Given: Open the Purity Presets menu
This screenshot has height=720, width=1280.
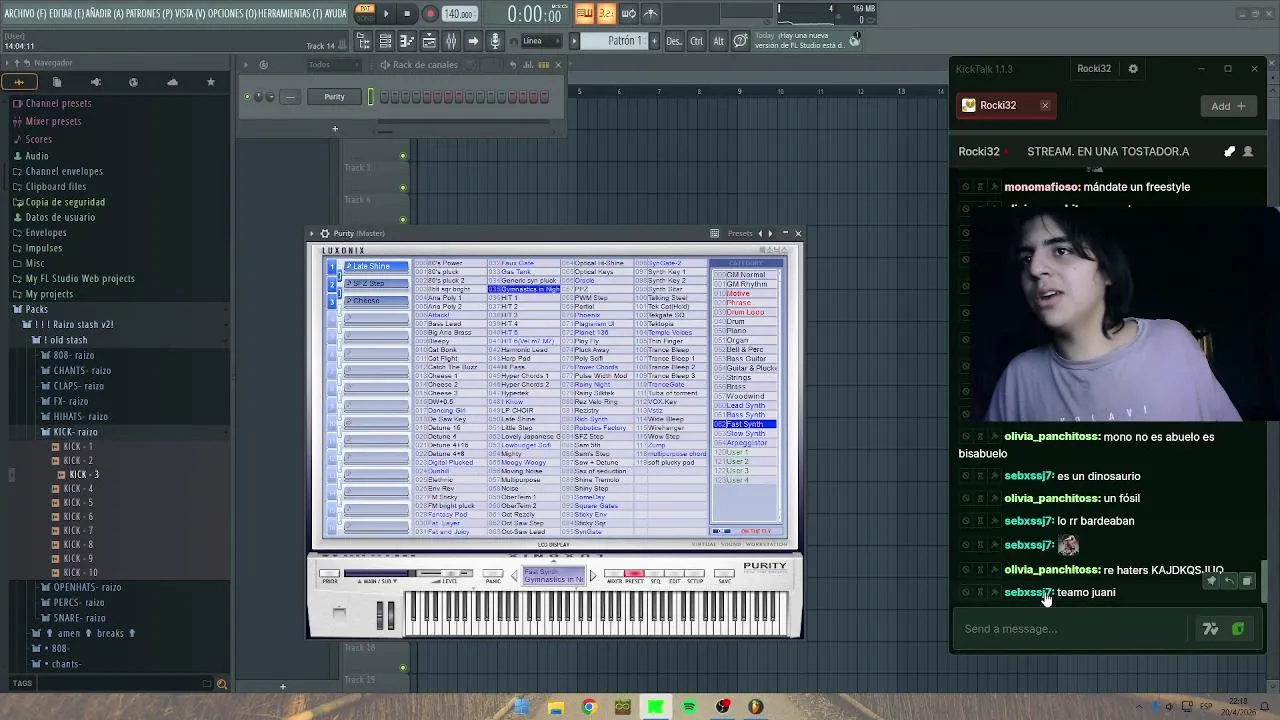Looking at the screenshot, I should (x=740, y=233).
